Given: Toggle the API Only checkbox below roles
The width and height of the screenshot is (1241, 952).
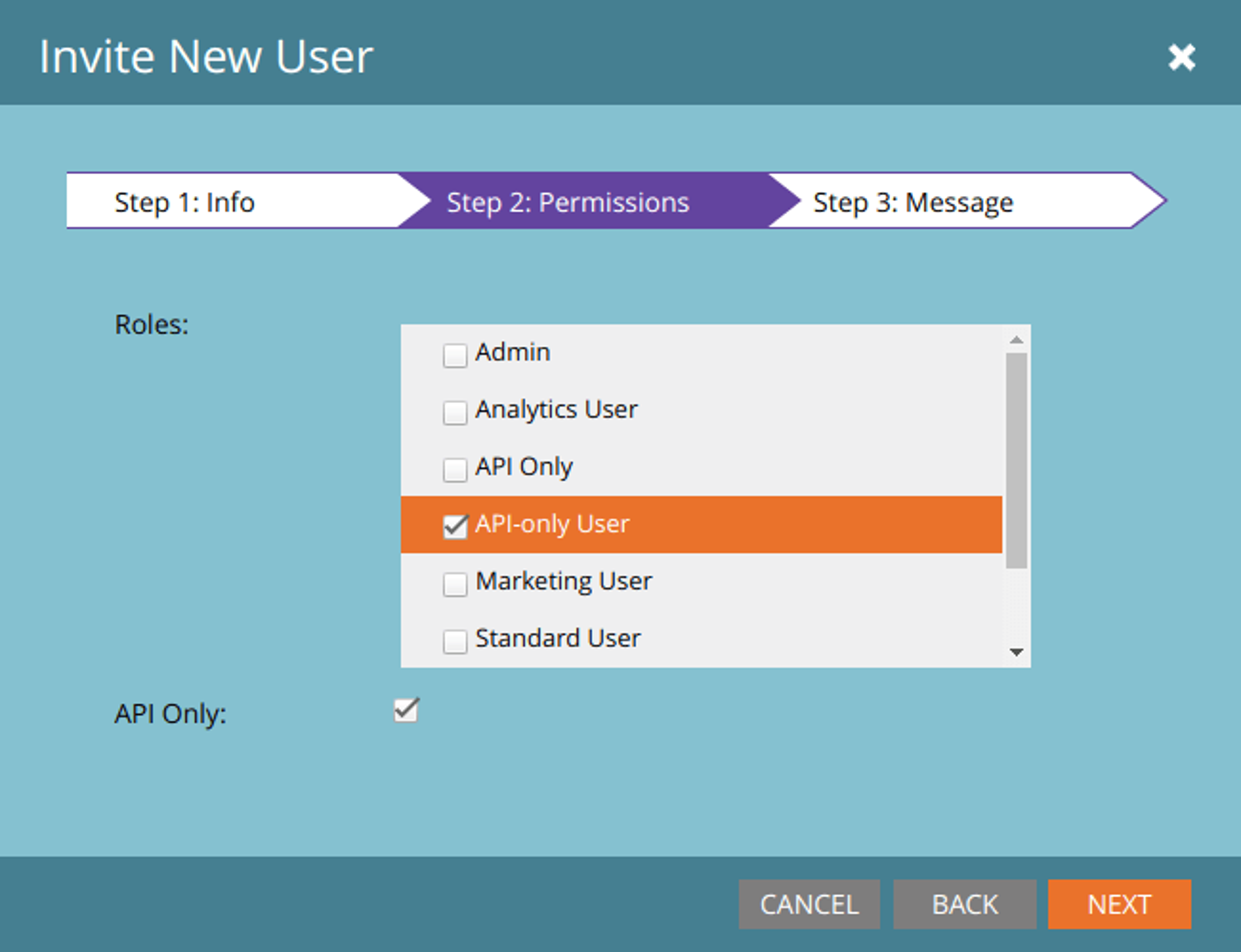Looking at the screenshot, I should (x=407, y=711).
